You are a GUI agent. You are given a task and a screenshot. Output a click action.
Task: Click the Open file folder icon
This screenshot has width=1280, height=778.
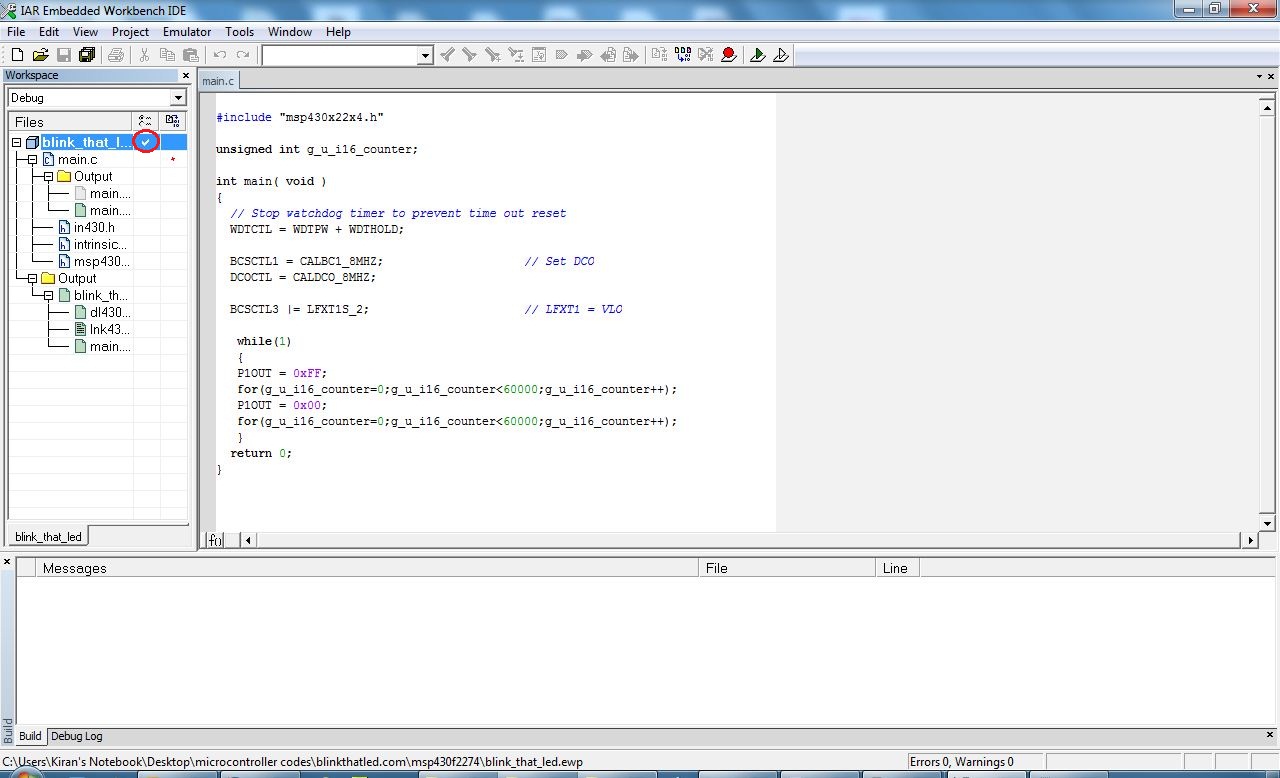41,55
